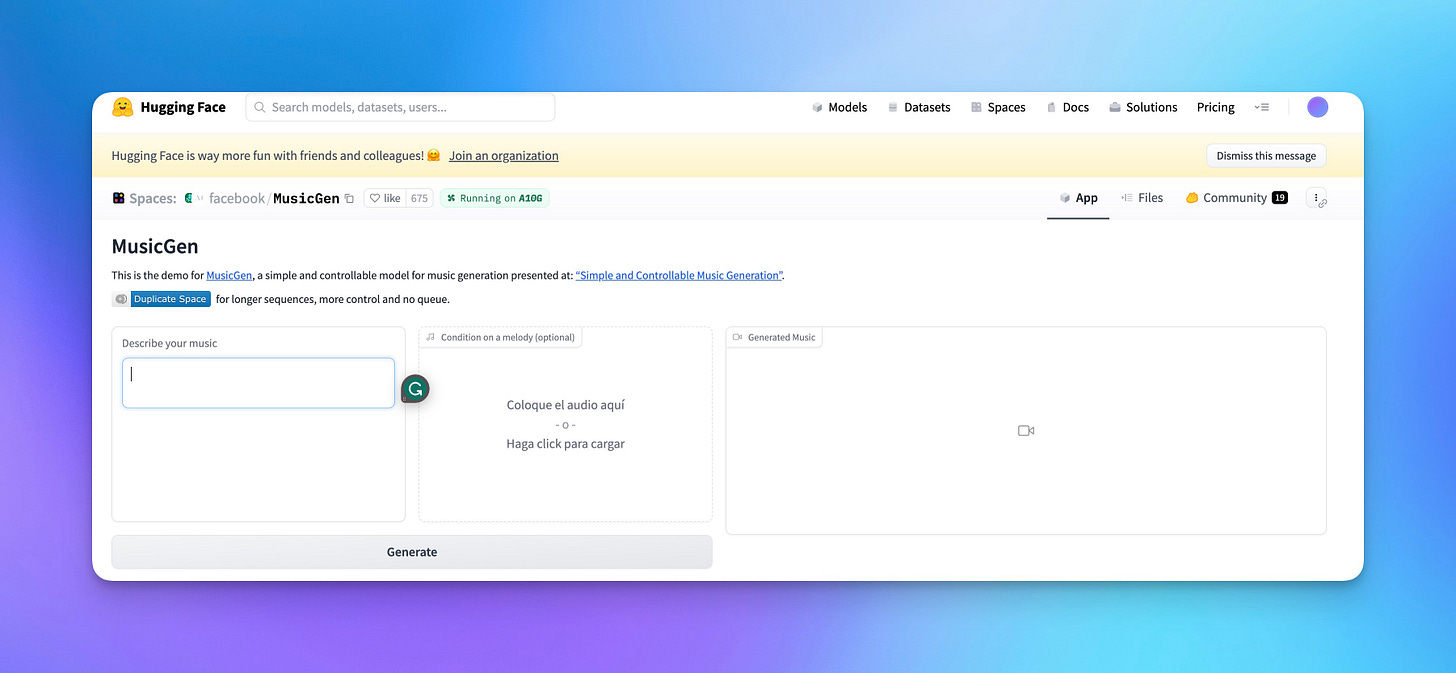The image size is (1456, 673).
Task: Click the Datasets icon in navbar
Action: [x=893, y=107]
